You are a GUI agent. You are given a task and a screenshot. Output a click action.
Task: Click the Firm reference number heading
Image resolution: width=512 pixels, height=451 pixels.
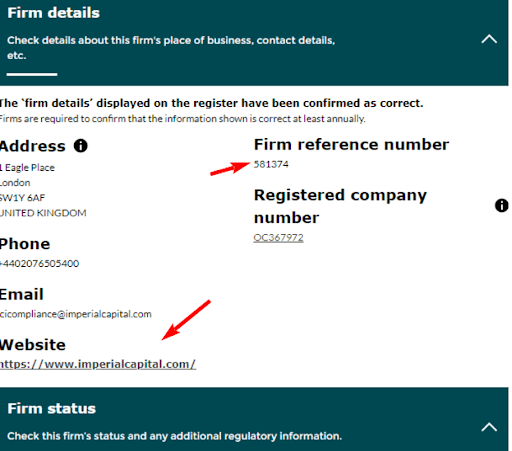[x=351, y=145]
